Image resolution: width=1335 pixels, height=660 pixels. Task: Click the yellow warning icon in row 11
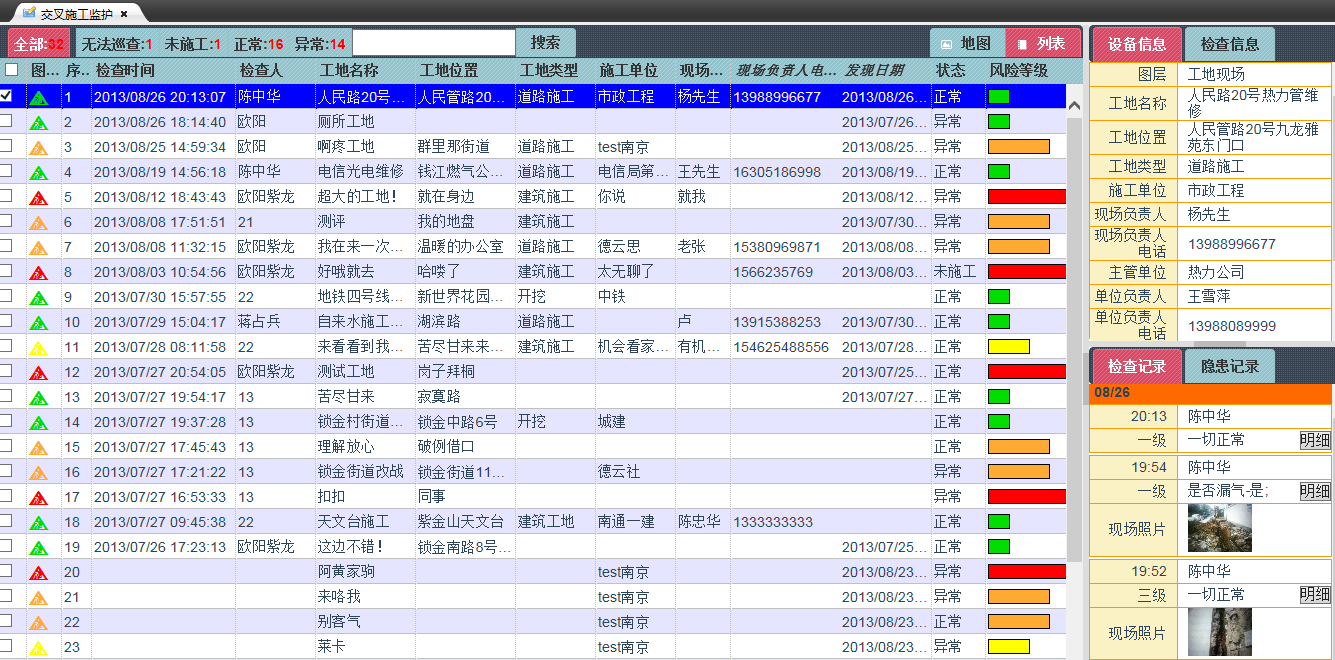click(x=39, y=347)
